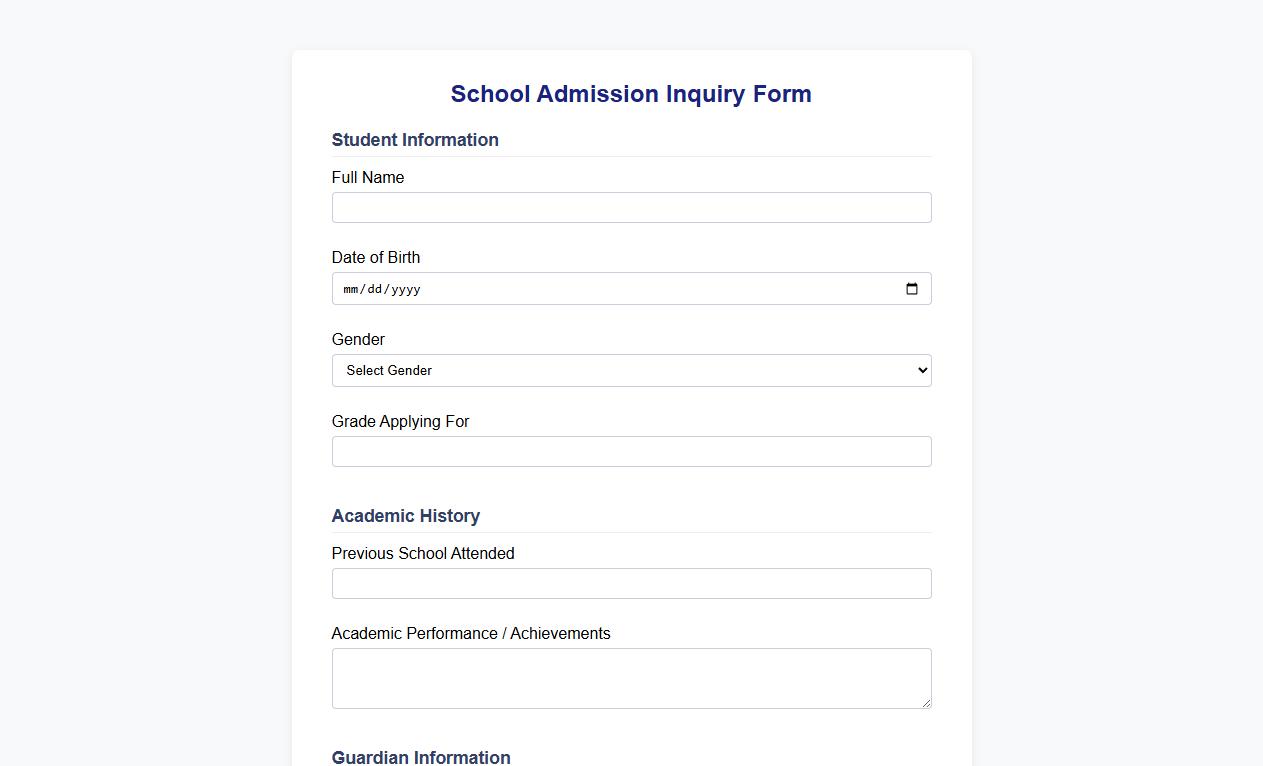1263x766 pixels.
Task: Click the mm segment of Date of Birth
Action: pyautogui.click(x=352, y=289)
